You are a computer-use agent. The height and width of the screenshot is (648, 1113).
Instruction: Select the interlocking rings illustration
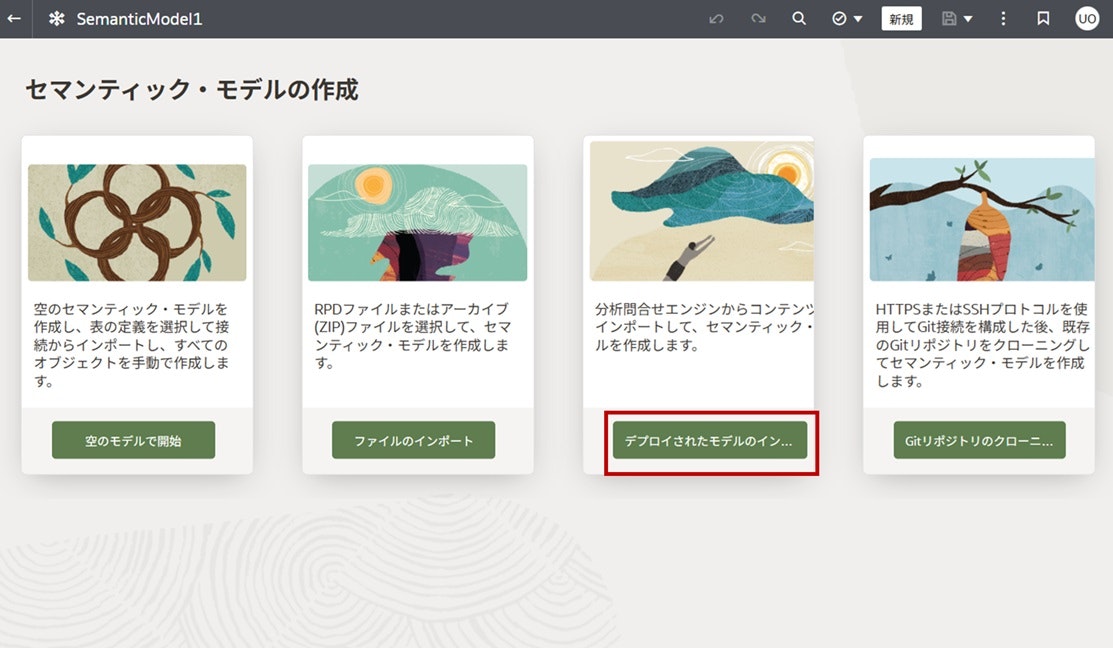[x=137, y=223]
